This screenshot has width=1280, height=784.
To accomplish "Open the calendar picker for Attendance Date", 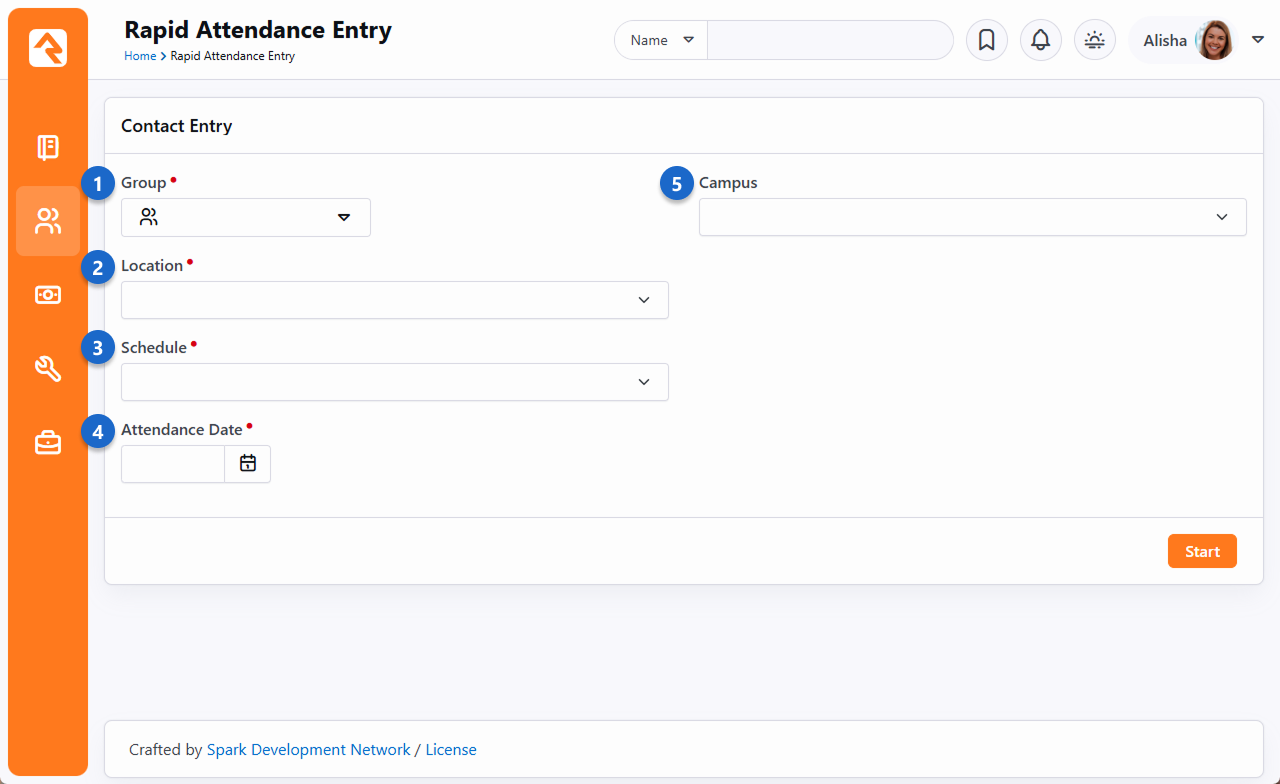I will (248, 464).
